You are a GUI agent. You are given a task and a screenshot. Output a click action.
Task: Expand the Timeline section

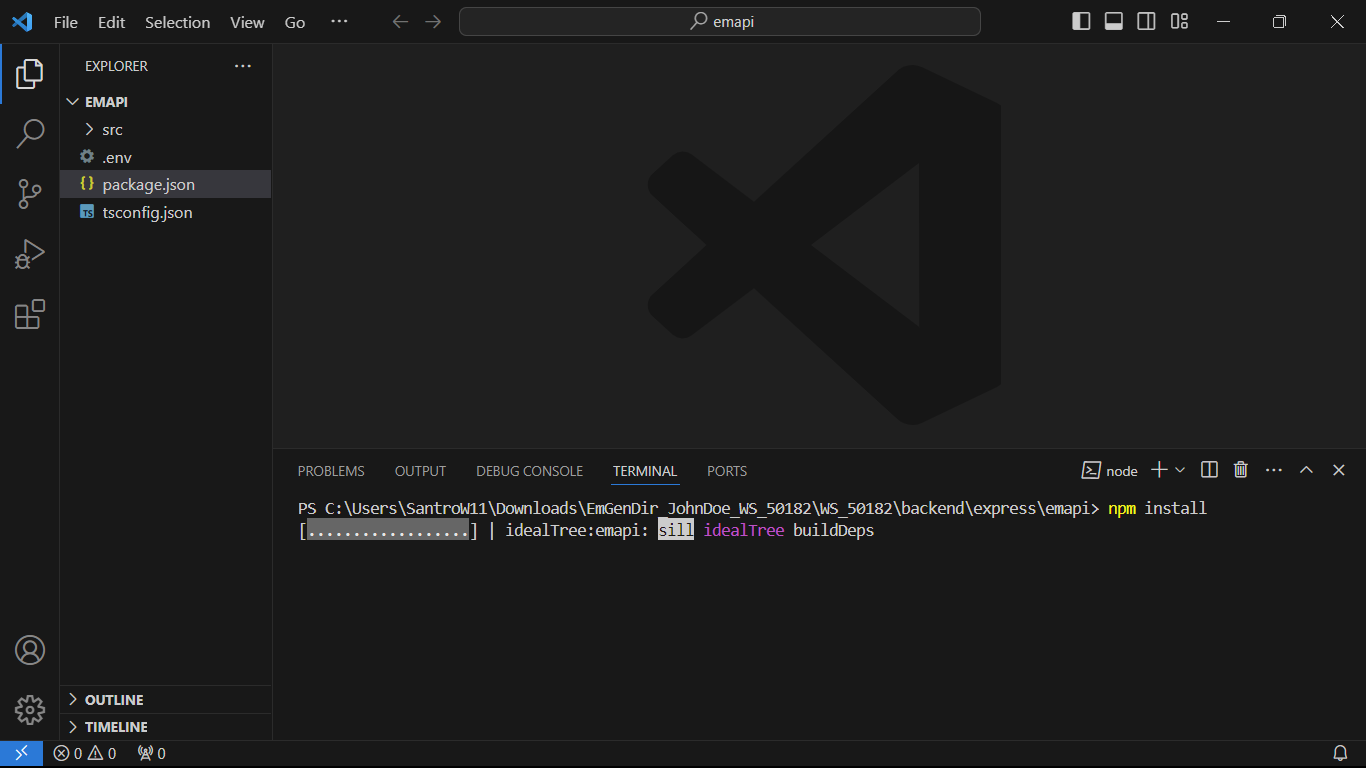pos(165,727)
